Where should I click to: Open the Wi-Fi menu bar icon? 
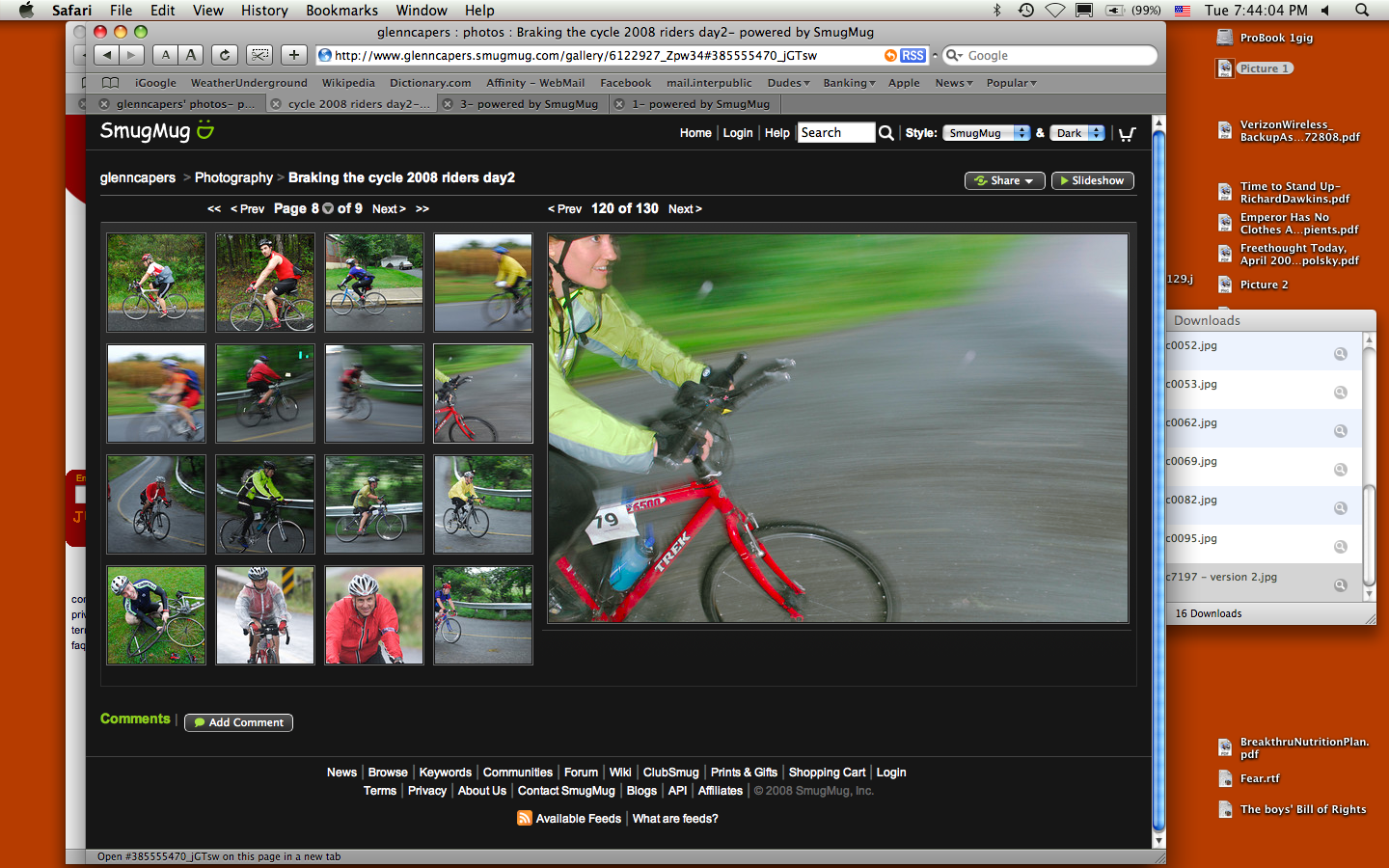point(1055,10)
